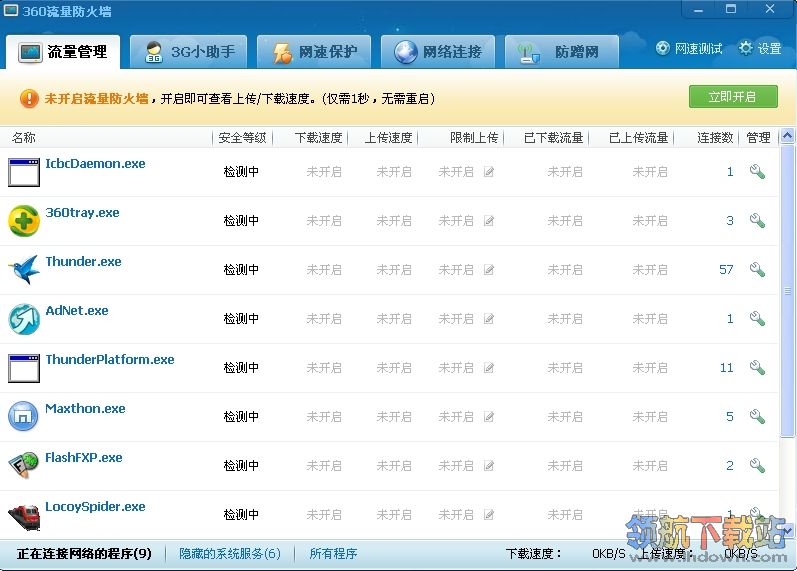
Task: Click the LocoySpider.exe process name
Action: 96,506
